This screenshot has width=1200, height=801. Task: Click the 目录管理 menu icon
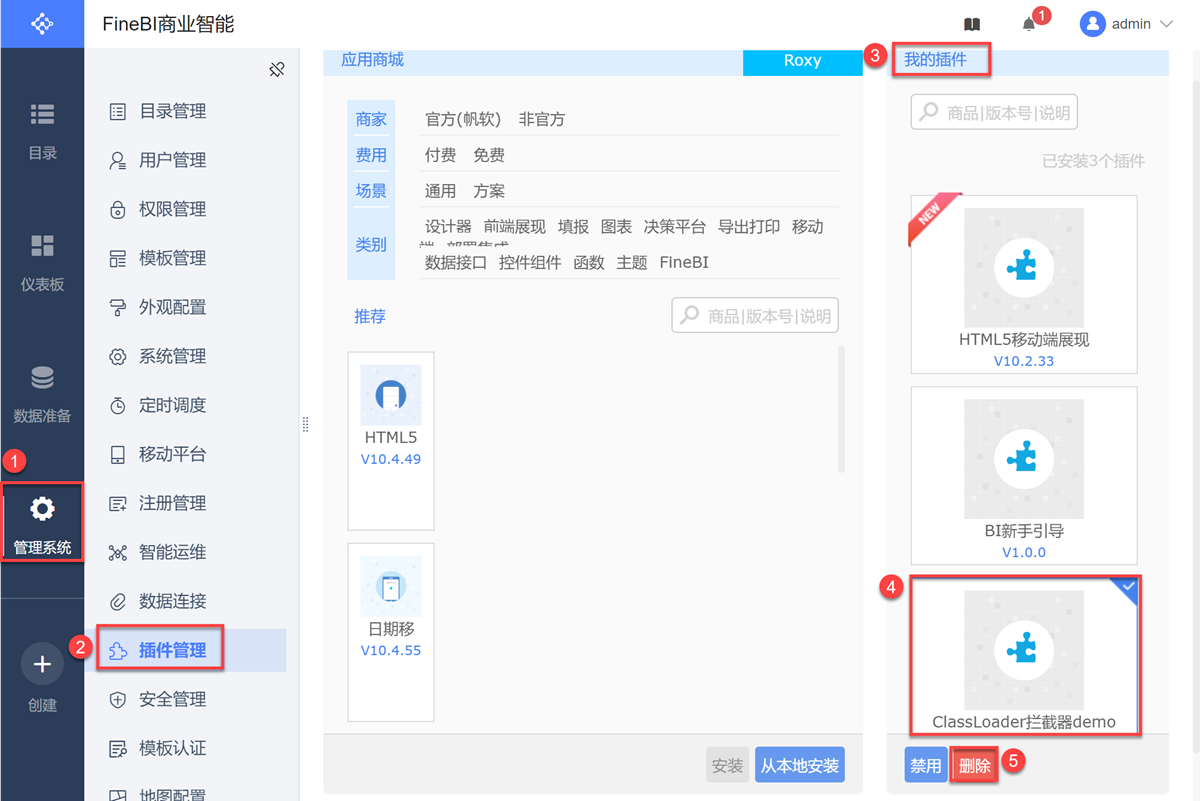(118, 111)
